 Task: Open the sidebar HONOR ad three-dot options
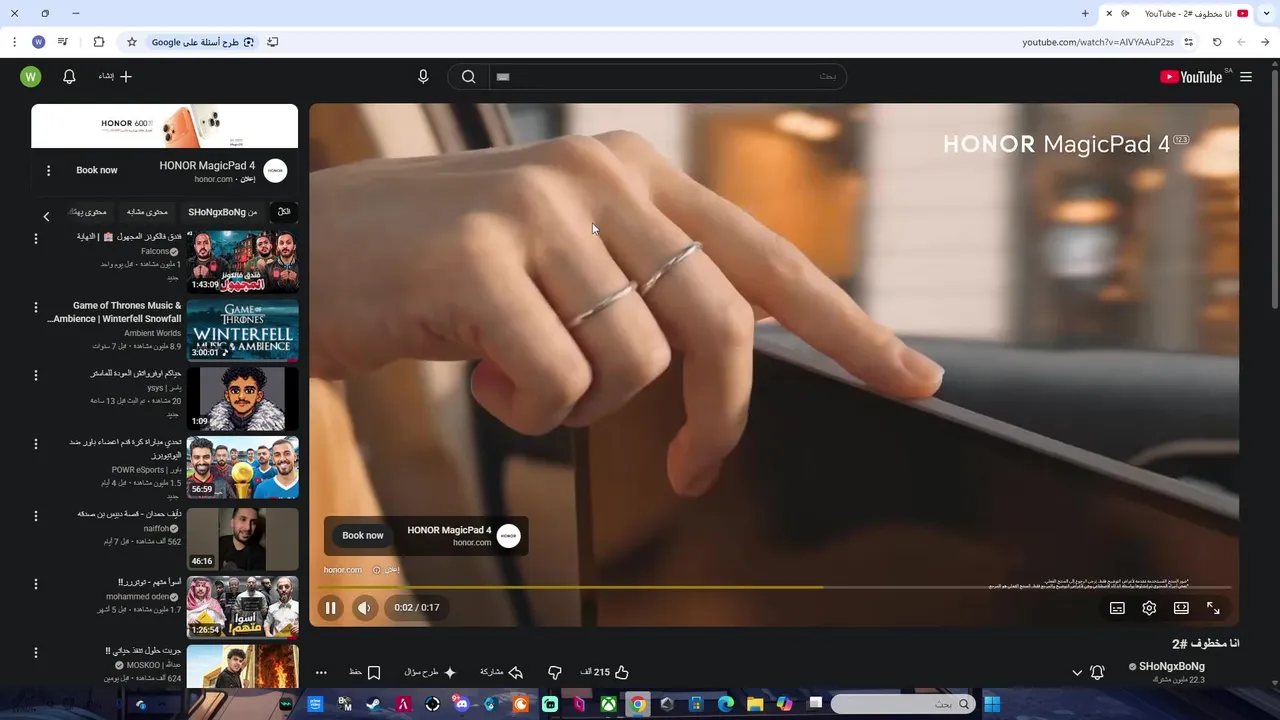48,171
